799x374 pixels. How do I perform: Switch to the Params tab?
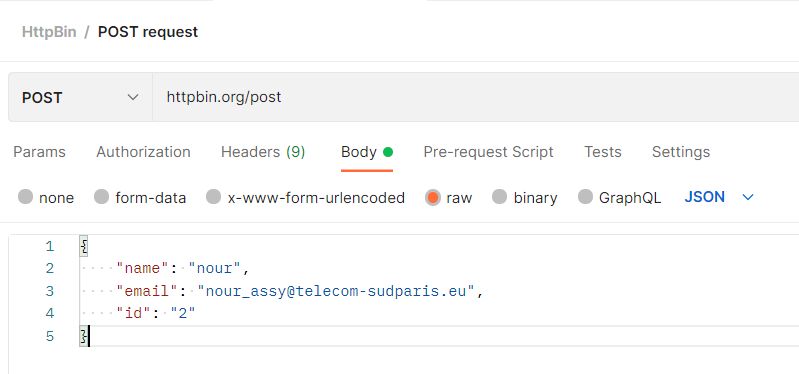coord(39,152)
